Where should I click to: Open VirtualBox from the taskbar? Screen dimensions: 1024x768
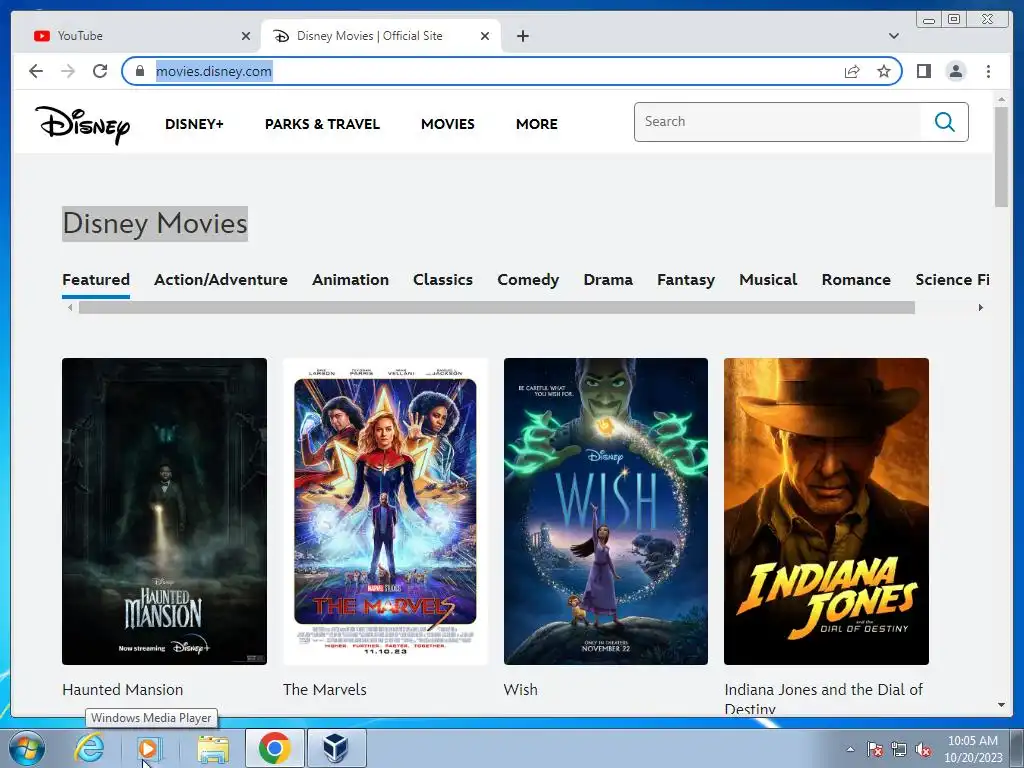coord(336,748)
